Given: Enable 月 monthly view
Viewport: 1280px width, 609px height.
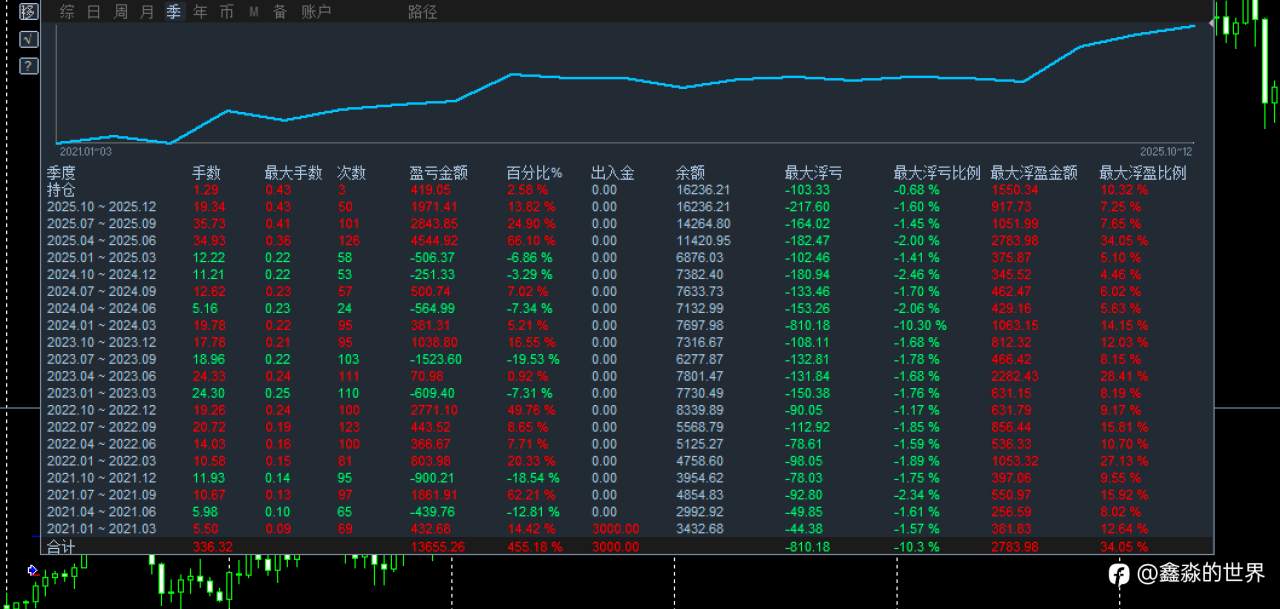Looking at the screenshot, I should (x=144, y=12).
